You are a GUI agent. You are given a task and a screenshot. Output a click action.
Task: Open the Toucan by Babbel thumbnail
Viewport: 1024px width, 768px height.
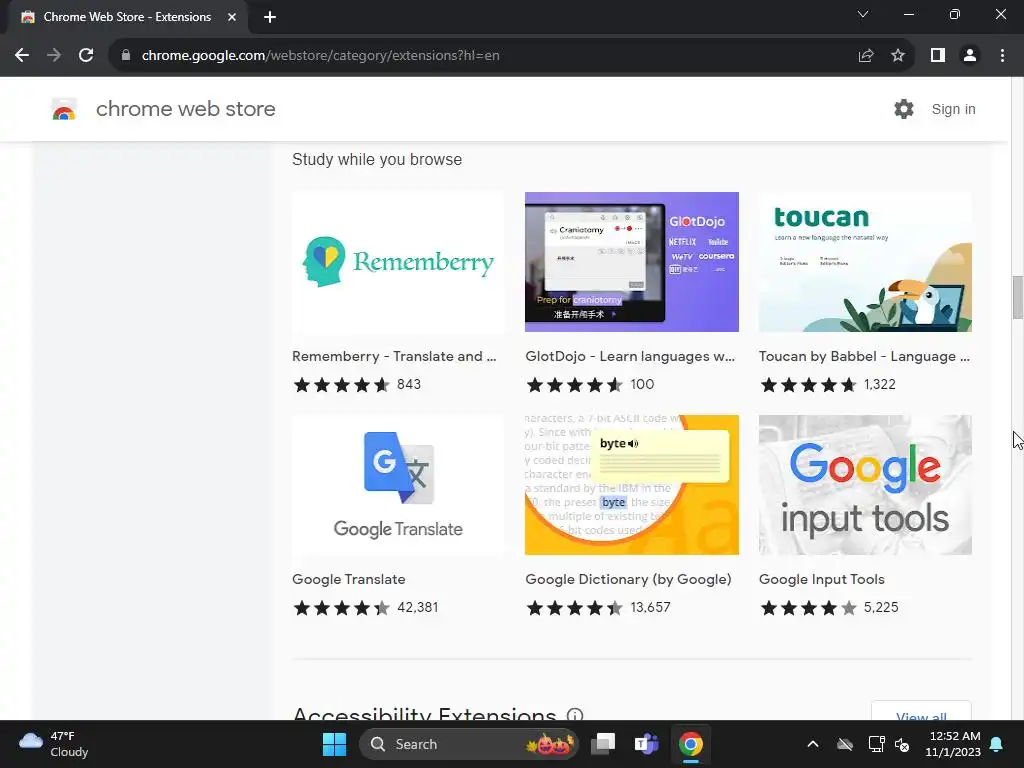click(865, 262)
